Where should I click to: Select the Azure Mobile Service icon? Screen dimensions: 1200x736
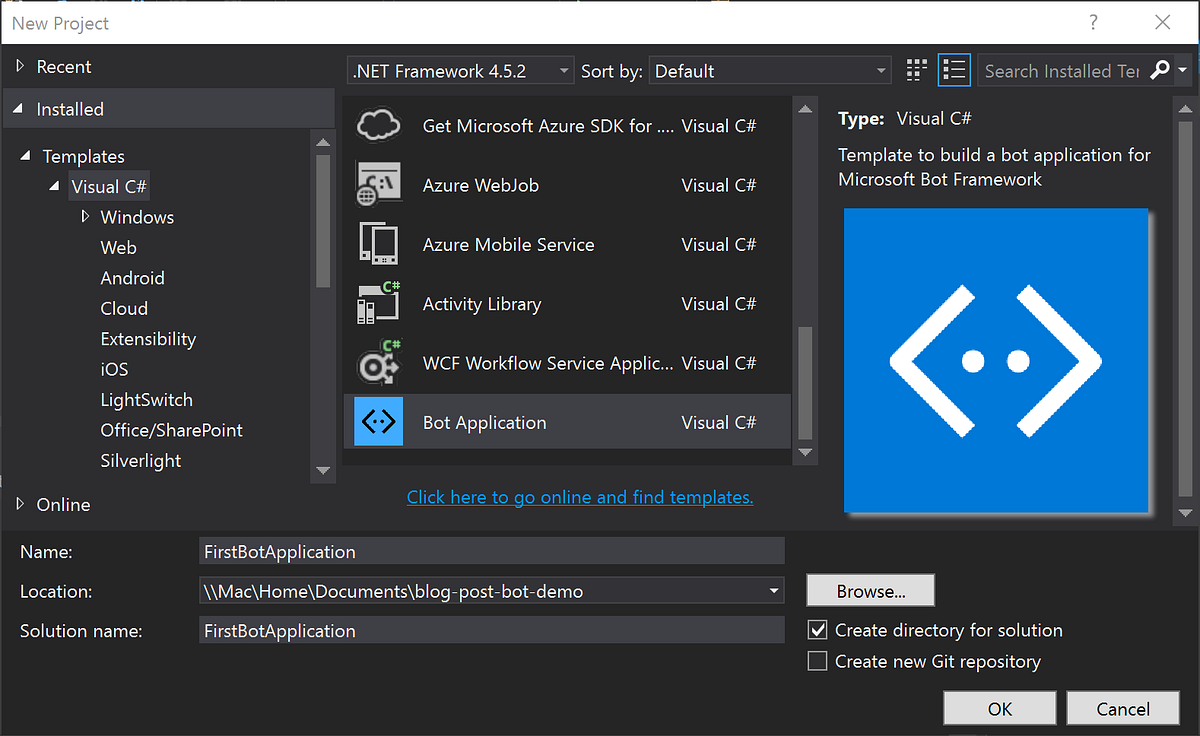(378, 244)
